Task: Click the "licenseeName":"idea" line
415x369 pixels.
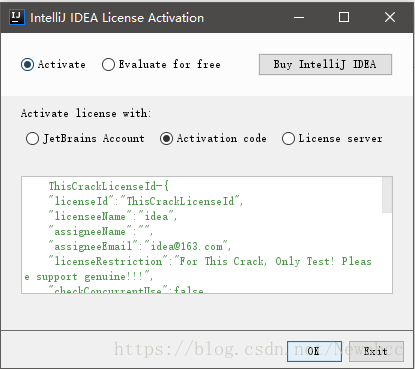Action: tap(113, 216)
